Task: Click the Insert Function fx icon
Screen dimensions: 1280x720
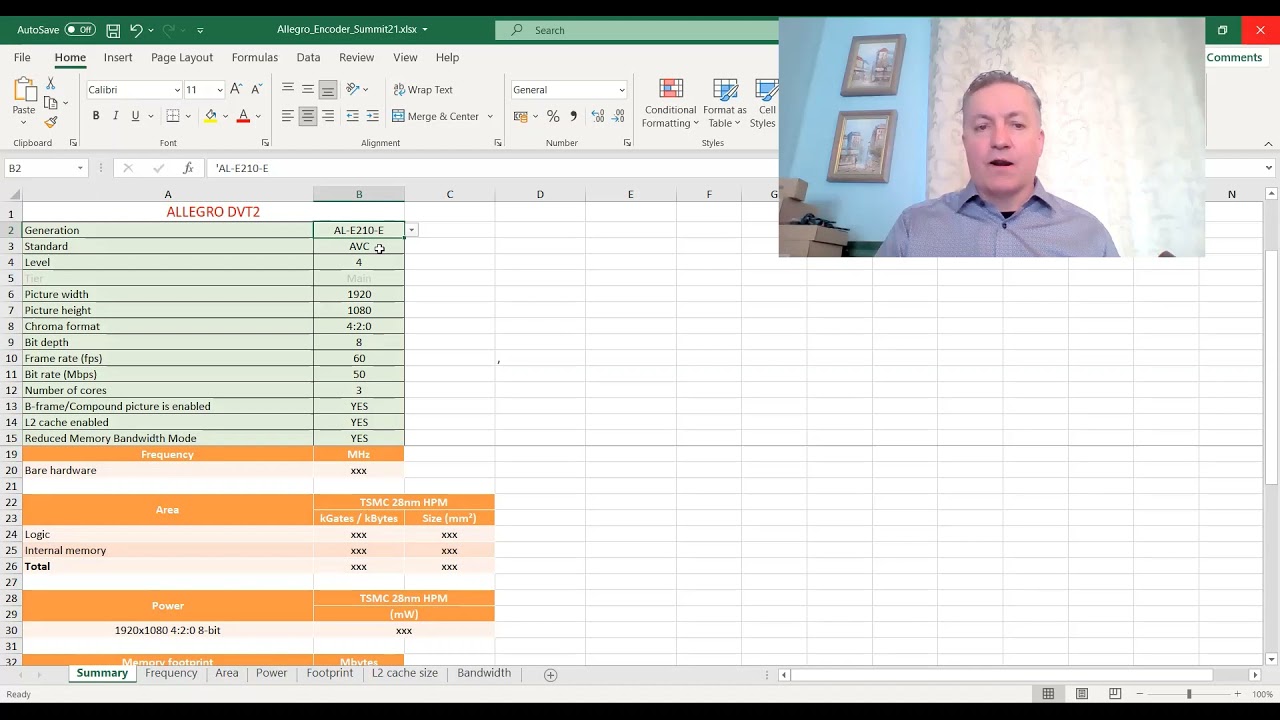Action: [187, 168]
